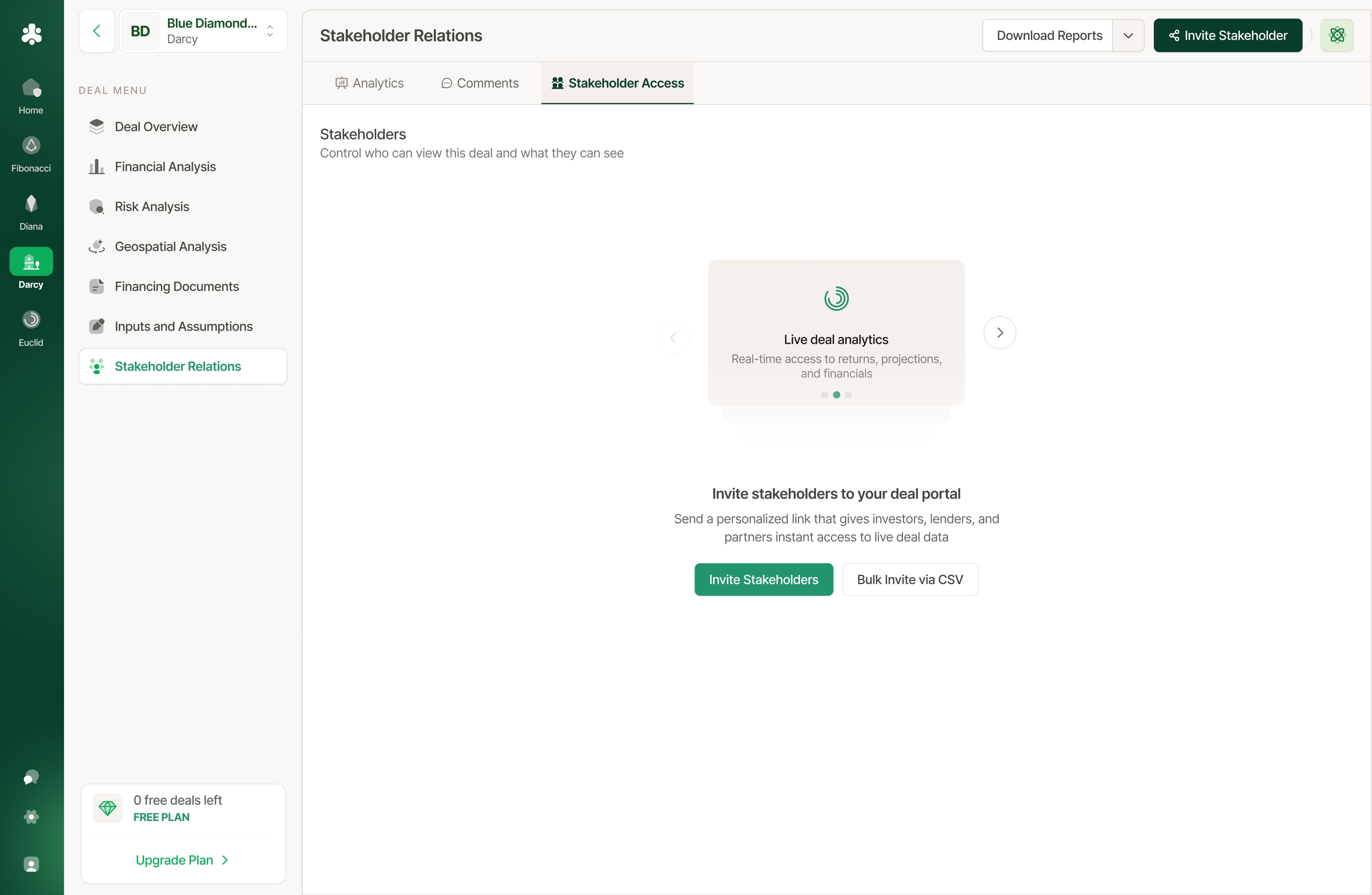
Task: Click Bulk Invite via CSV
Action: 910,579
